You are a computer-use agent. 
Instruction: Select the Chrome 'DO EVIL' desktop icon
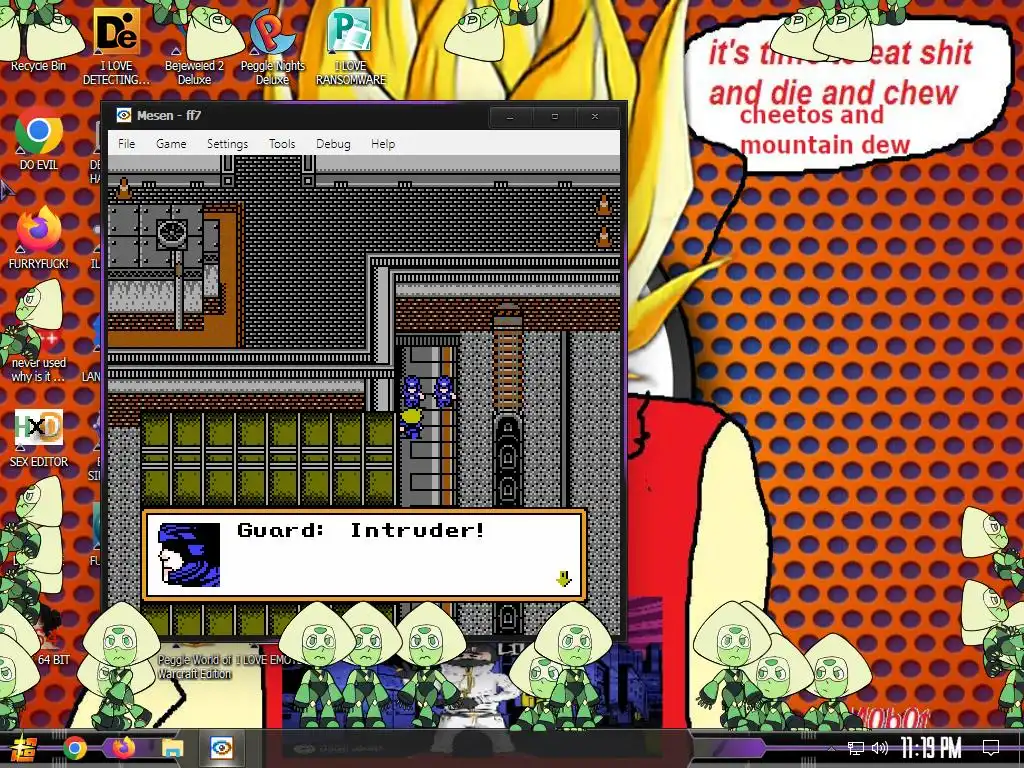[39, 138]
